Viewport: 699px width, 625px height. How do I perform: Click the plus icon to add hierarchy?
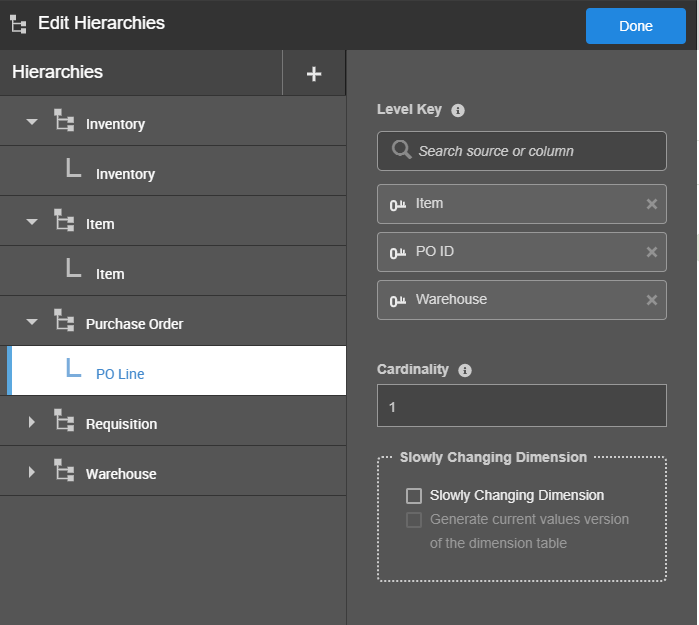[x=314, y=73]
